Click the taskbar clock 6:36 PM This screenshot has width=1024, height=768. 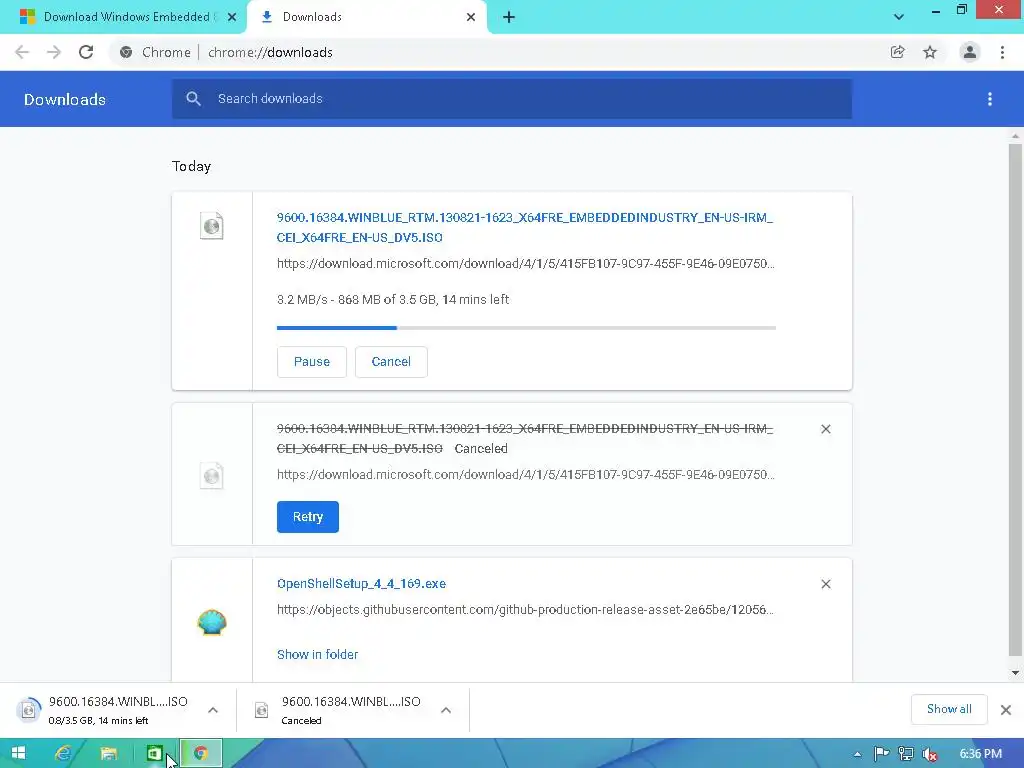[x=980, y=754]
